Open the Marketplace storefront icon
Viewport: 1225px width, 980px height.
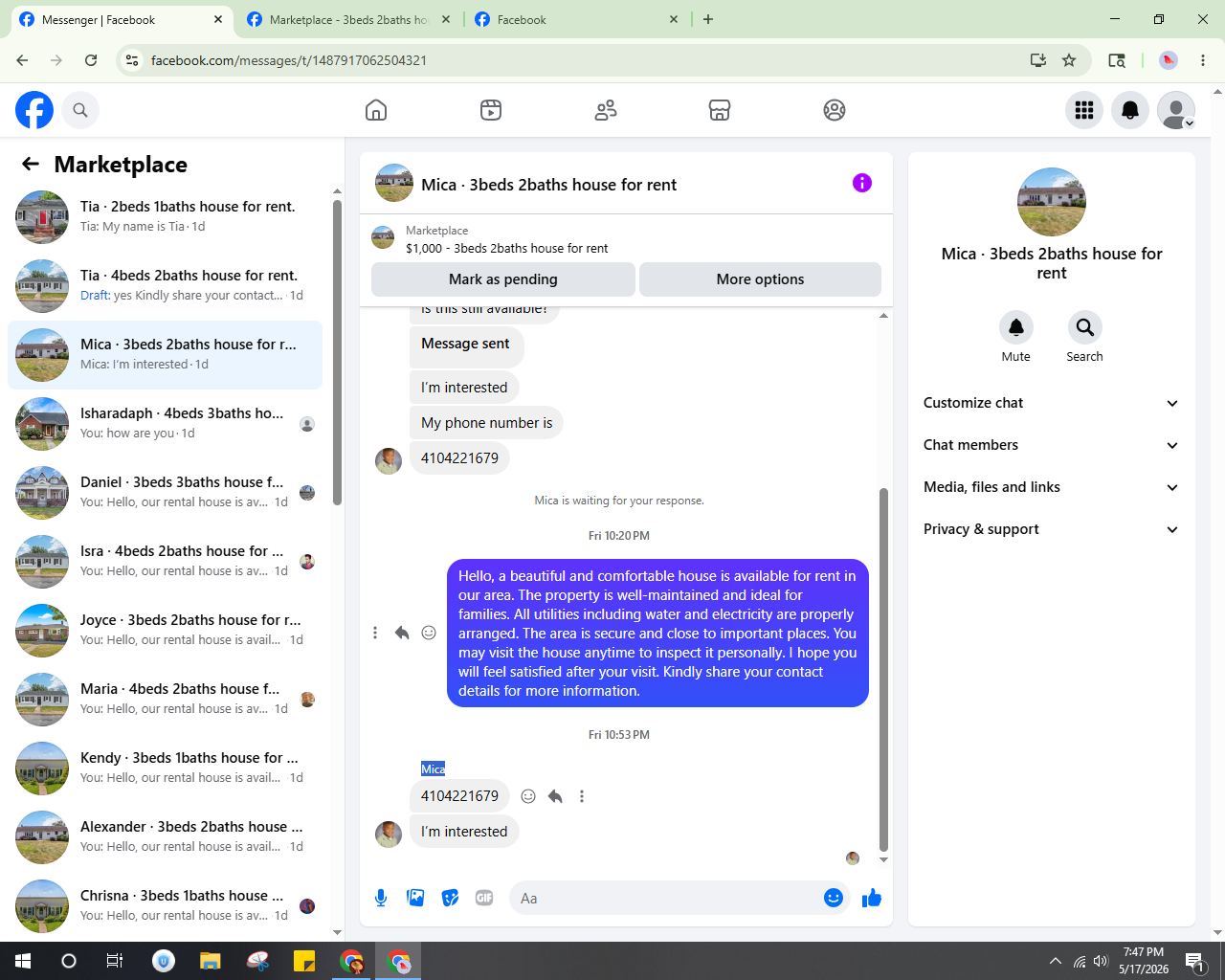click(x=720, y=110)
